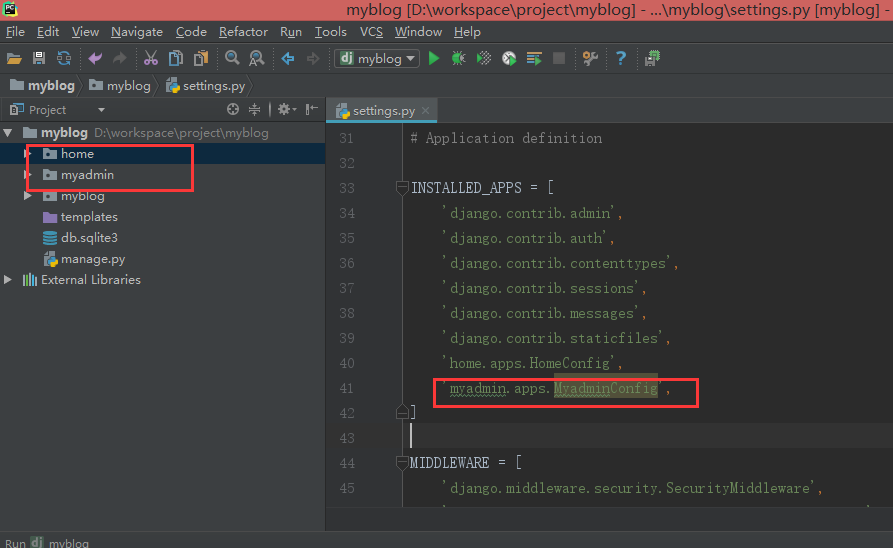Image resolution: width=893 pixels, height=548 pixels.
Task: Click the Cut scissors icon
Action: tap(150, 58)
